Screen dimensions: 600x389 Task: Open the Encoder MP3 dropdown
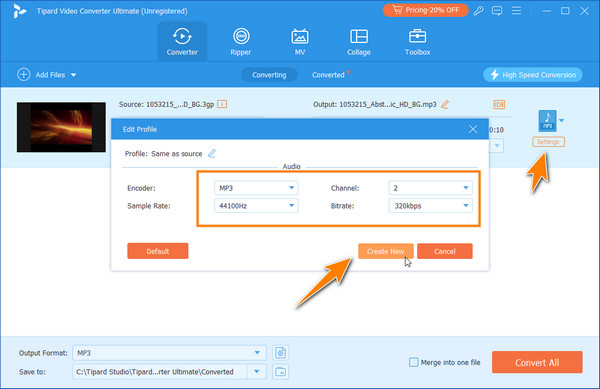coord(256,188)
